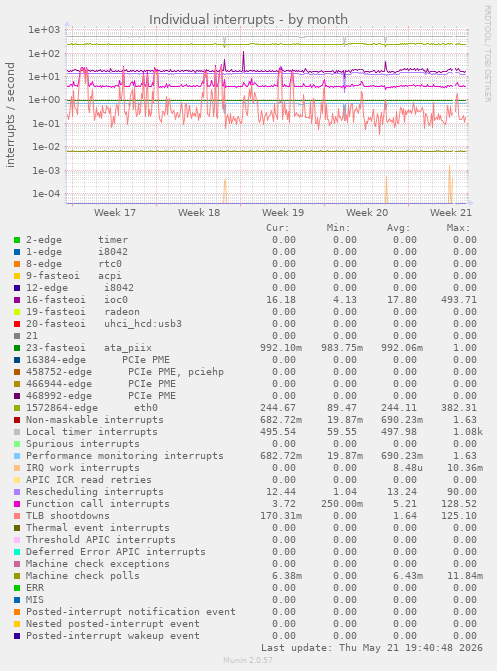
Task: Click the Avg column header
Action: pos(399,228)
